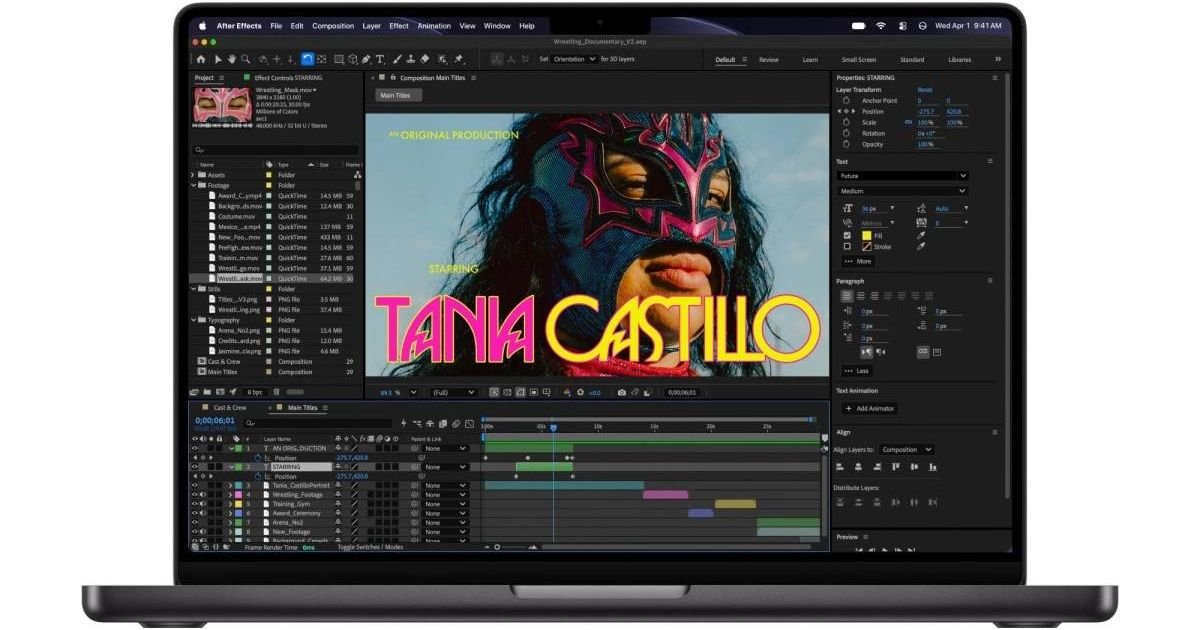Select the highlighted Rotation tool
1200x630 pixels.
[308, 59]
